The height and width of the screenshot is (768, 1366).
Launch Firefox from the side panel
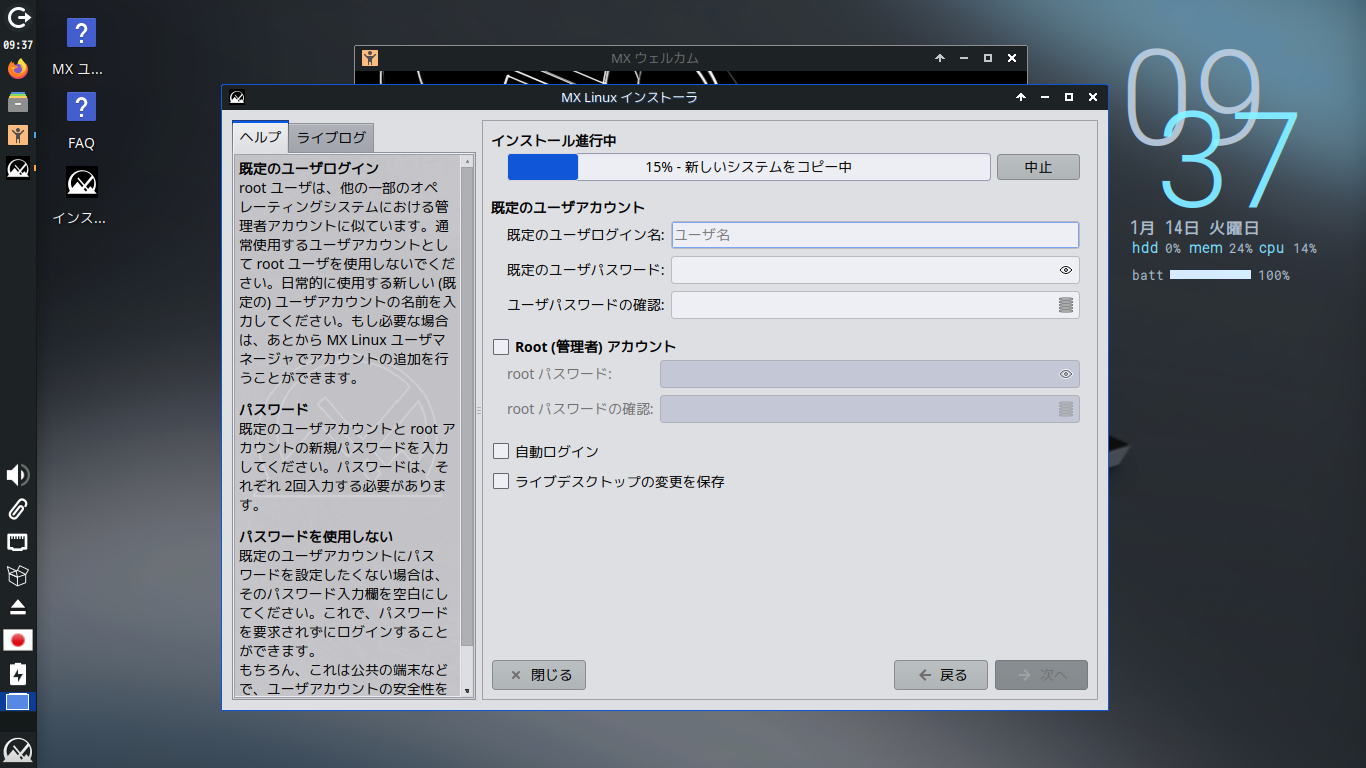point(18,69)
